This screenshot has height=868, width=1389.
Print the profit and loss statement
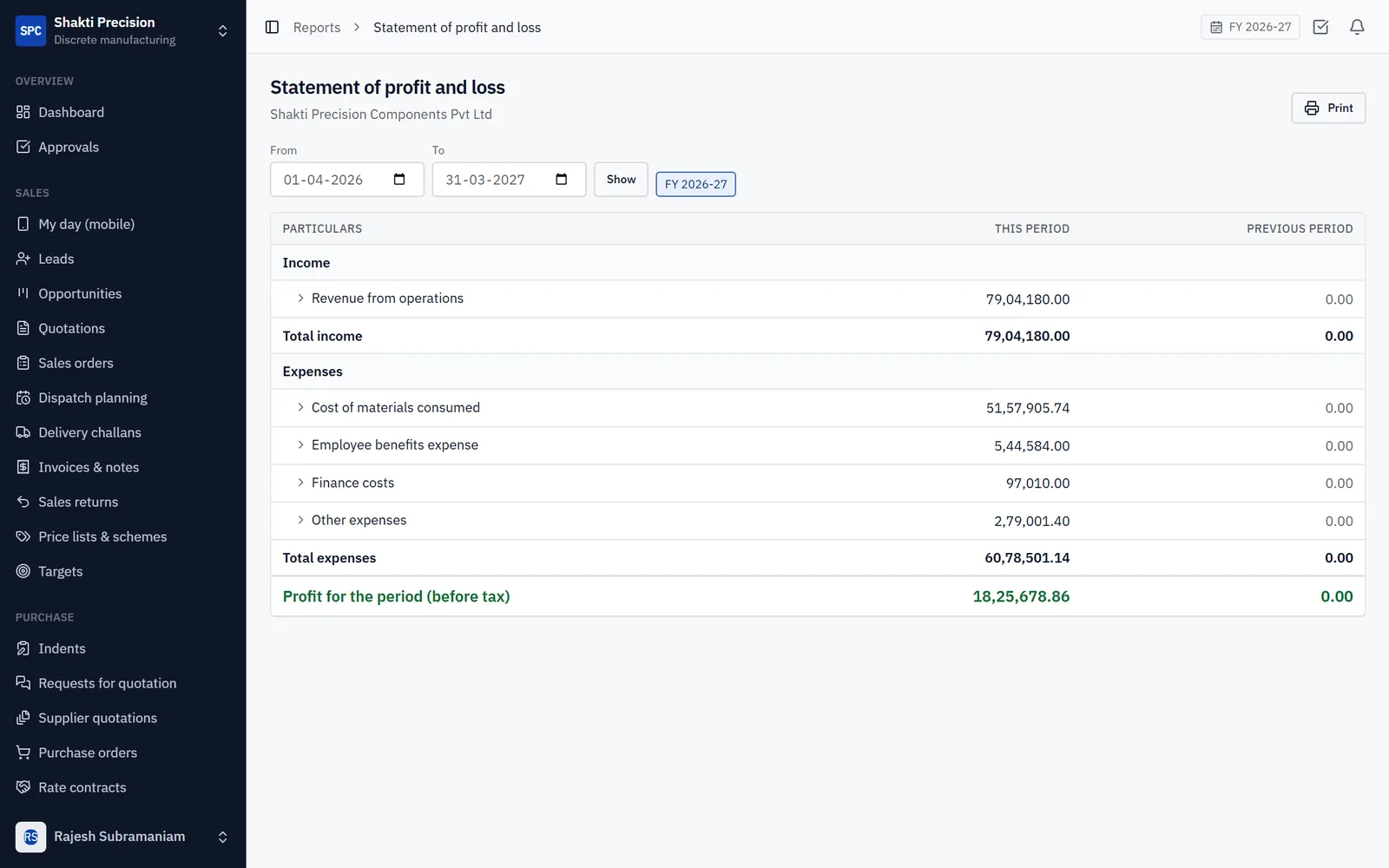pyautogui.click(x=1328, y=108)
